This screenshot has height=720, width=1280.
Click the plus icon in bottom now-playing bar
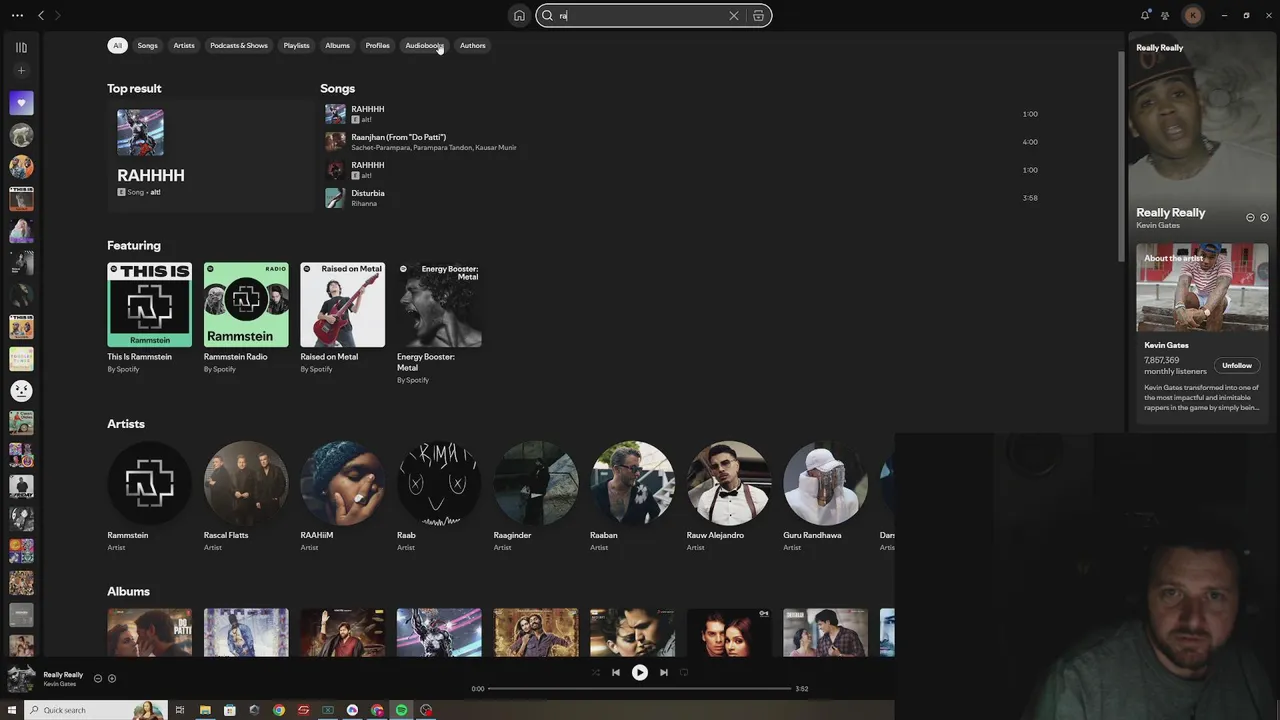112,678
